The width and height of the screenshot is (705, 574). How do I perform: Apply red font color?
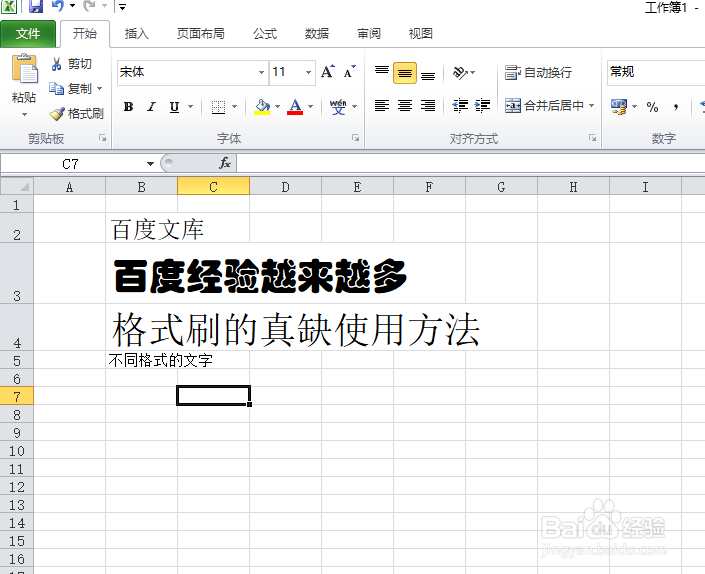[x=295, y=107]
